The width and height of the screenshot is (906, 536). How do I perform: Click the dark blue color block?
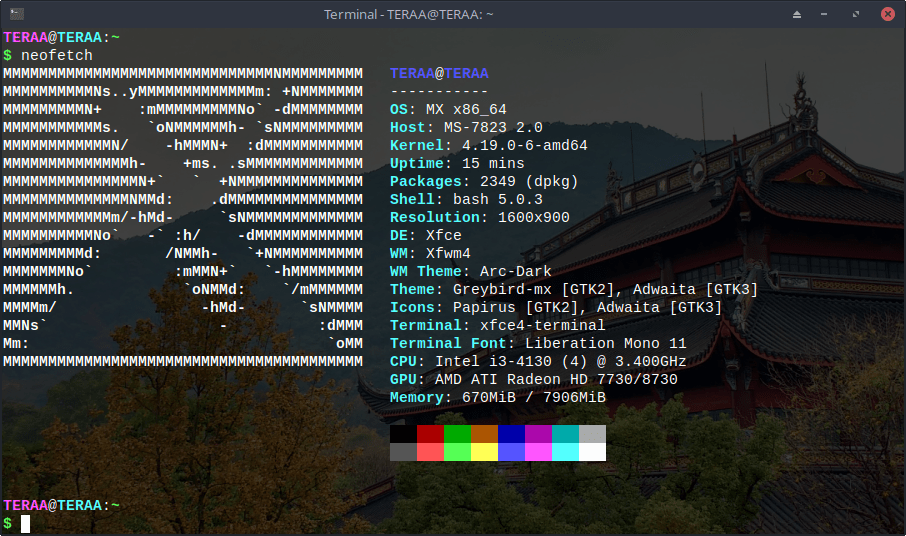[x=511, y=434]
